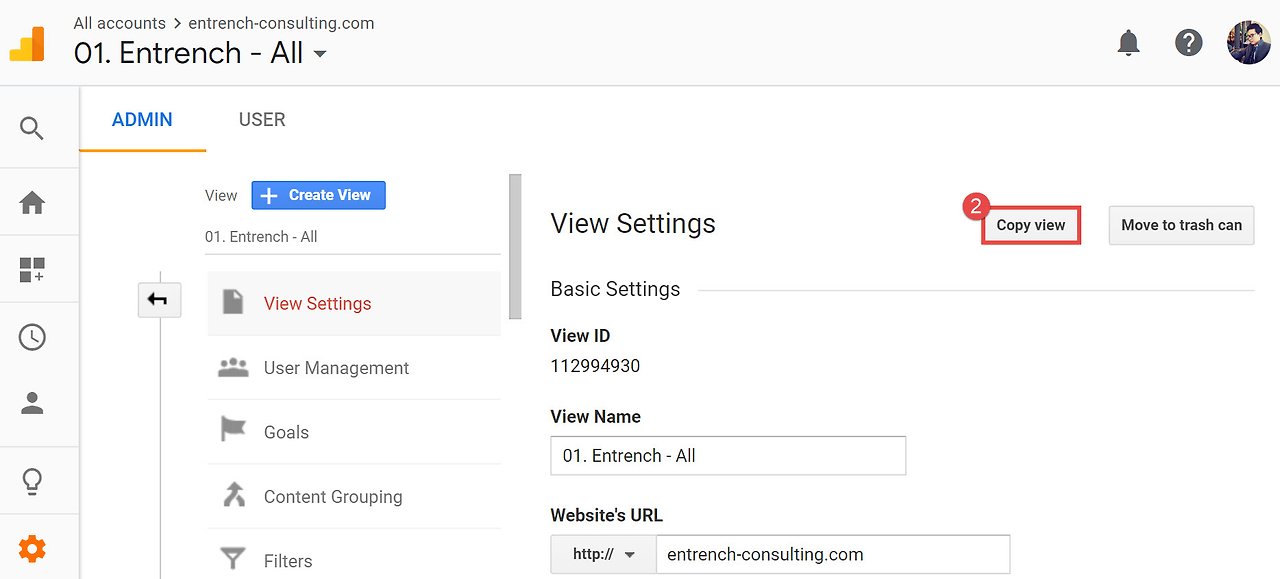This screenshot has height=579, width=1280.
Task: Click the View Name input field
Action: [x=728, y=455]
